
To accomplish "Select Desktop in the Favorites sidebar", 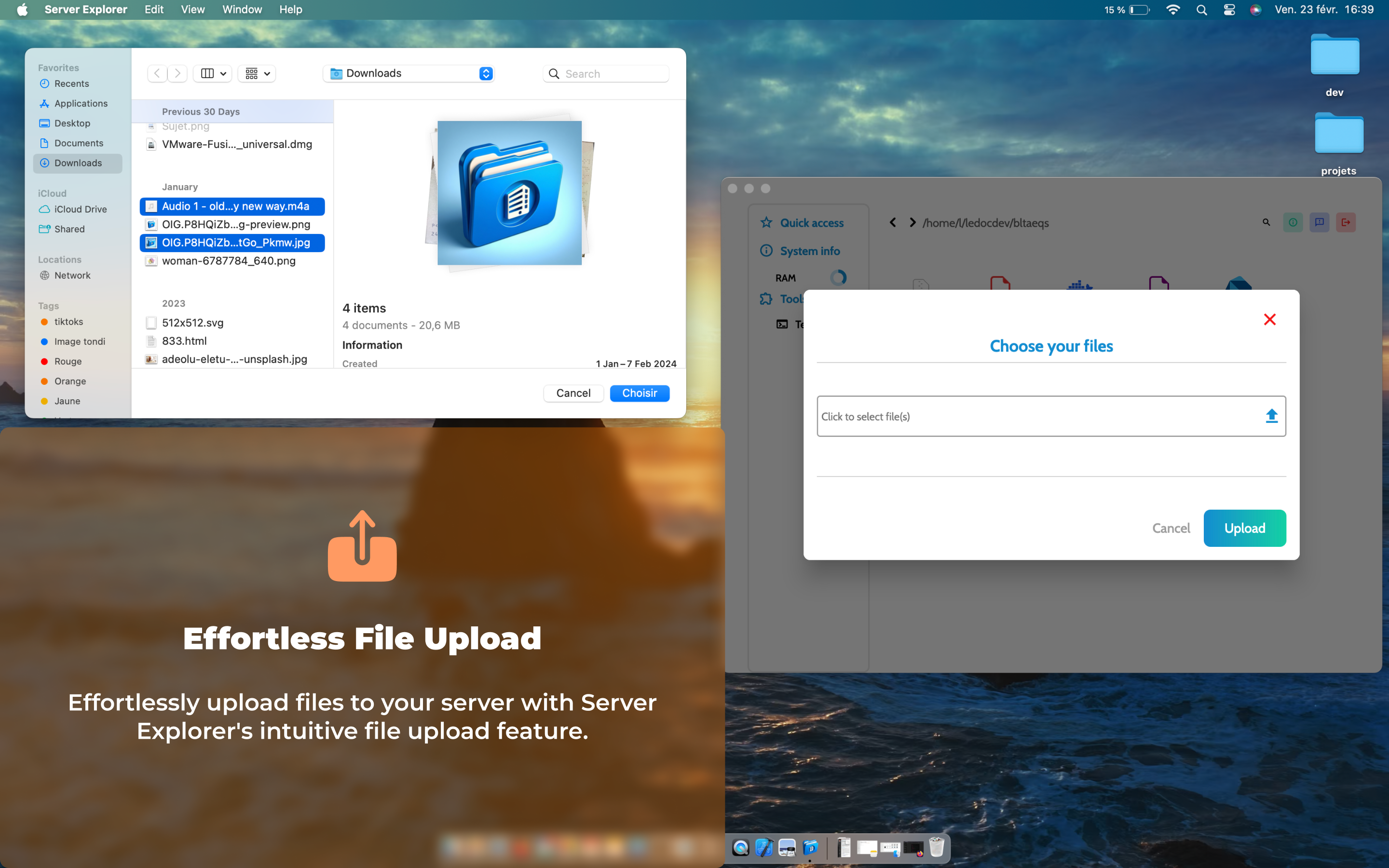I will [78, 123].
